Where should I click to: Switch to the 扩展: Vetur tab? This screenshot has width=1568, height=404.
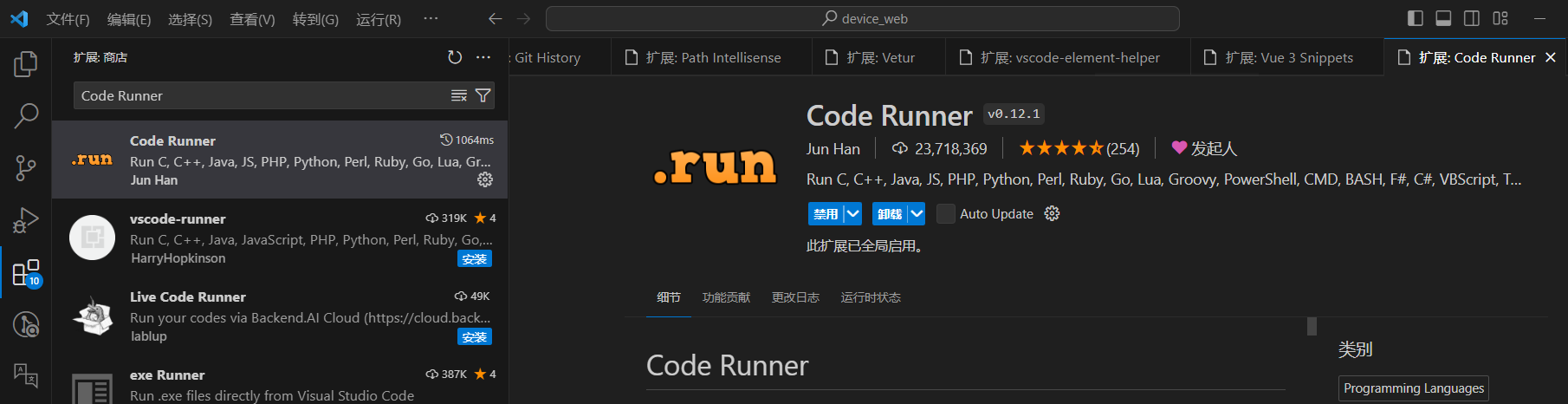[x=878, y=57]
